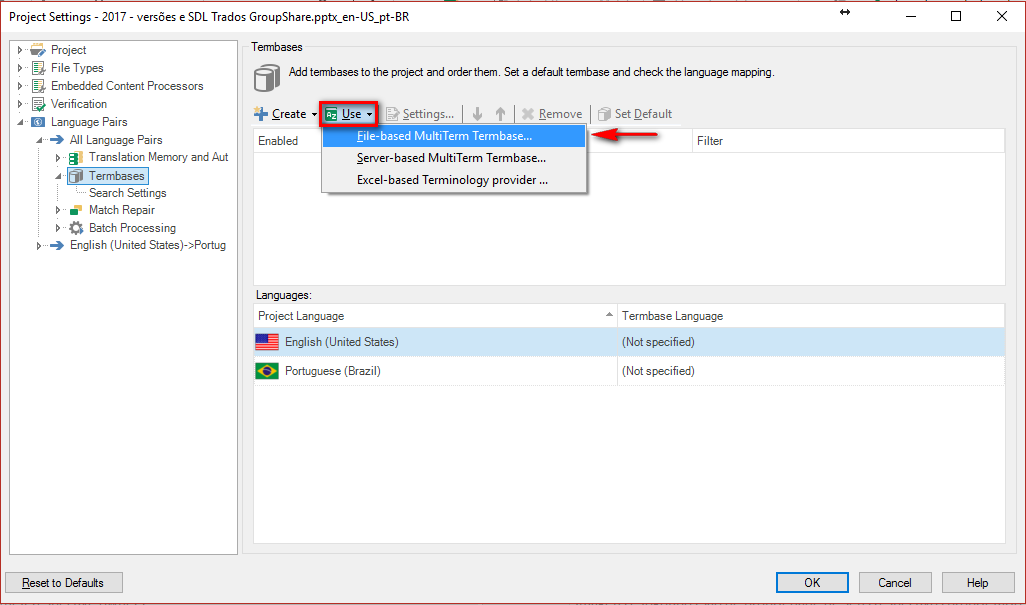Expand the Batch Processing node
The height and width of the screenshot is (605, 1026).
point(58,228)
